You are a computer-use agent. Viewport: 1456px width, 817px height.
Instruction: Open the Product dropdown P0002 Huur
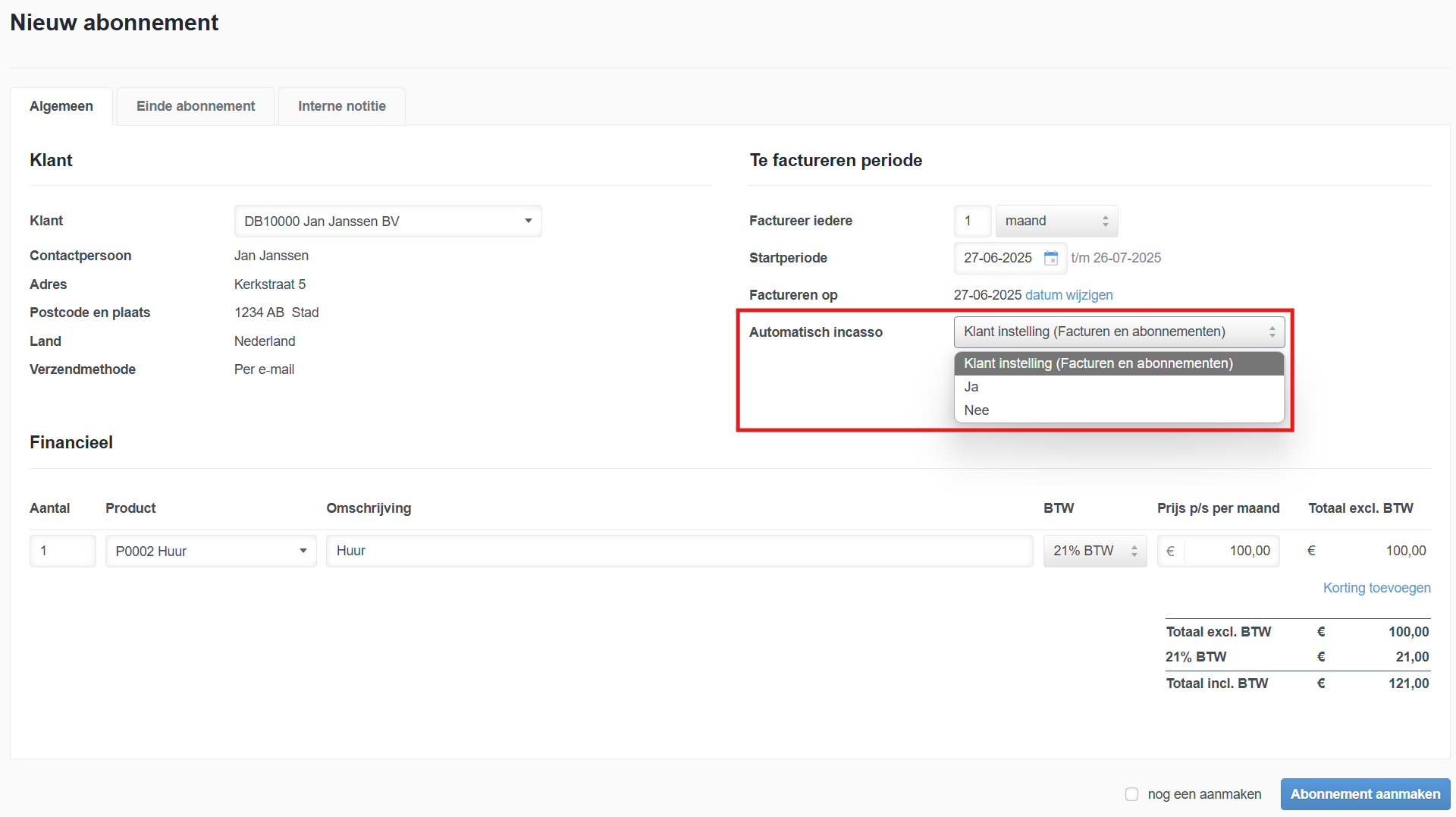click(211, 551)
